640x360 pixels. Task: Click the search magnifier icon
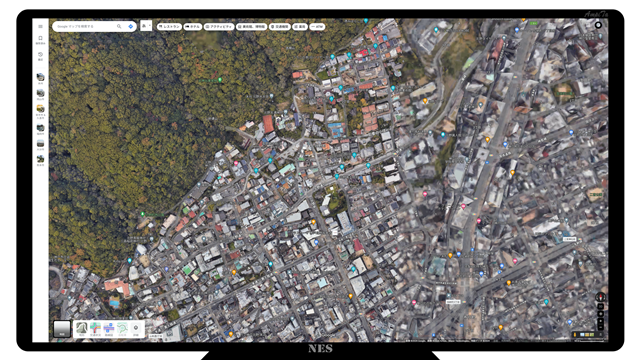(x=119, y=27)
